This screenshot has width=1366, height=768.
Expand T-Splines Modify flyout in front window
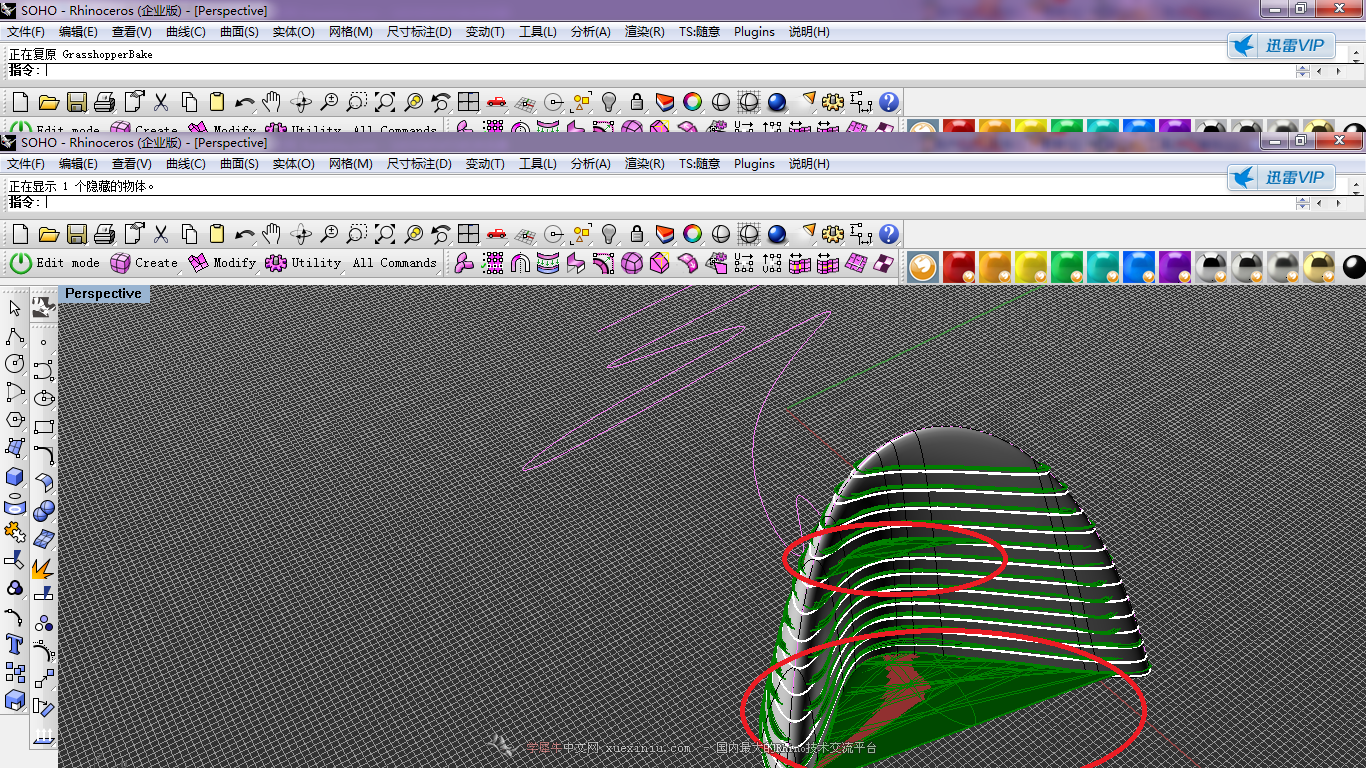pyautogui.click(x=222, y=263)
